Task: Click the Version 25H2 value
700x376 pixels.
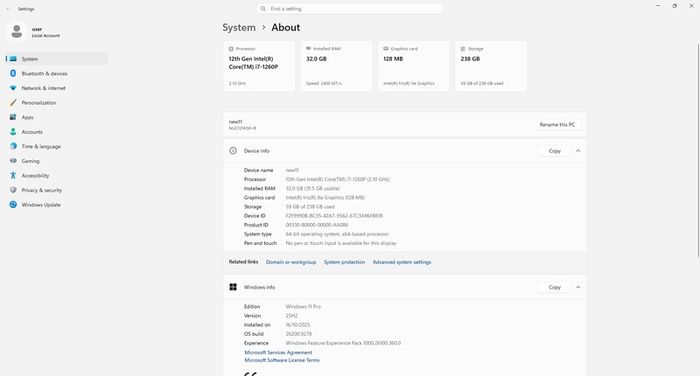Action: click(292, 316)
